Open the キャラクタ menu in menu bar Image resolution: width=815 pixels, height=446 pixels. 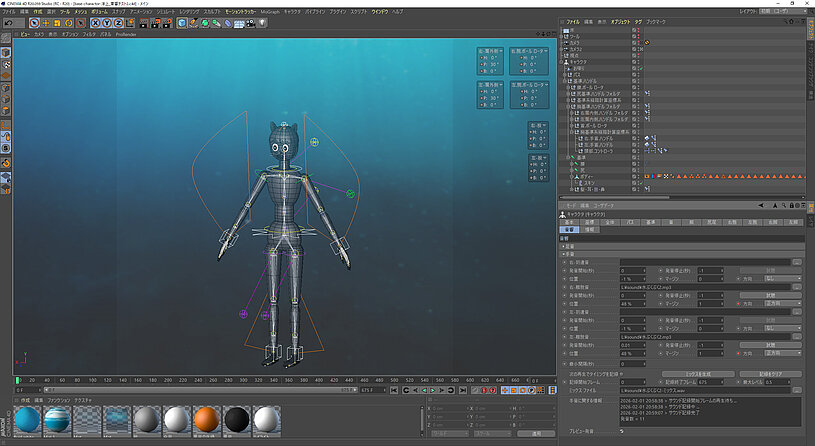(x=294, y=10)
